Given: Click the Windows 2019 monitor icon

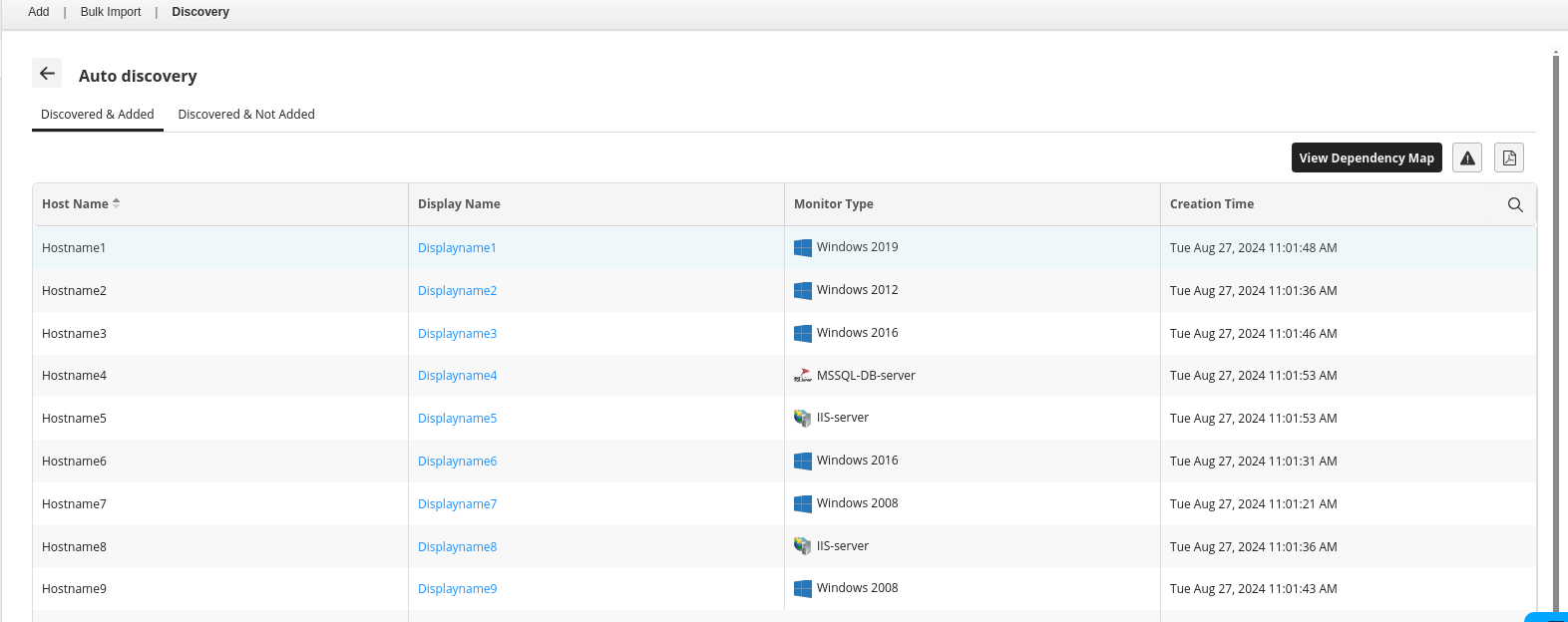Looking at the screenshot, I should [803, 248].
